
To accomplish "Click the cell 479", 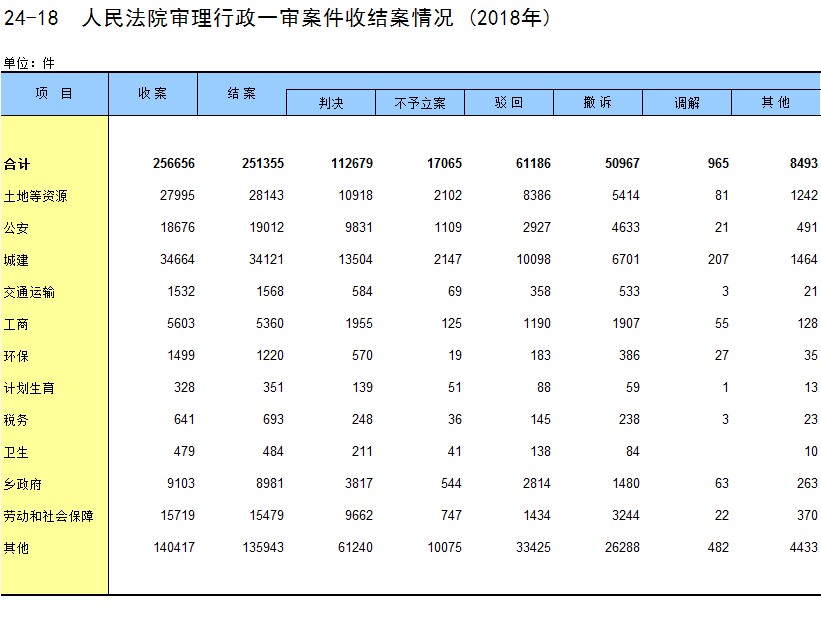I will point(184,451).
